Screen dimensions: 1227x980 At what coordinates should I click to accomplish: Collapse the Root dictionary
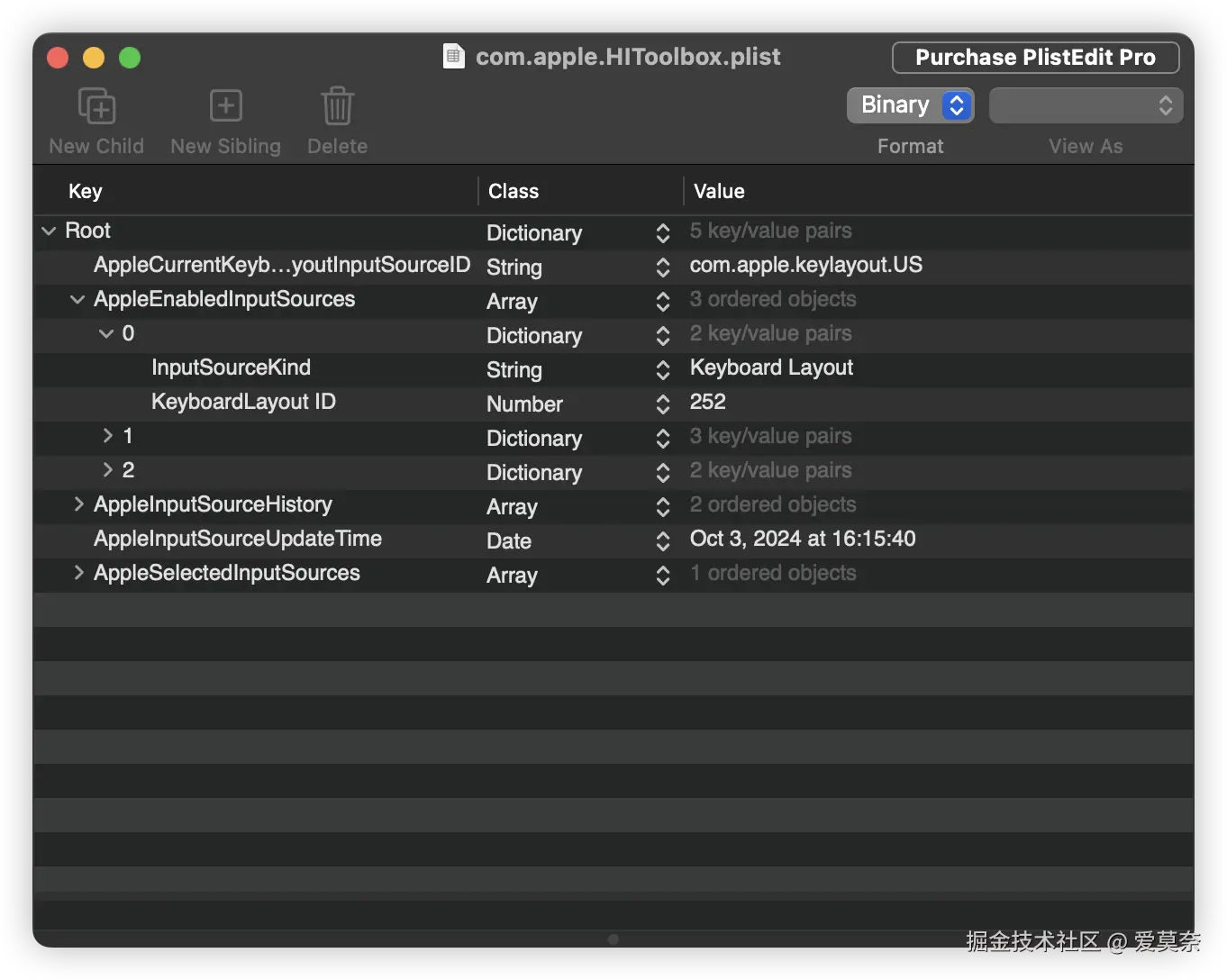pyautogui.click(x=49, y=231)
